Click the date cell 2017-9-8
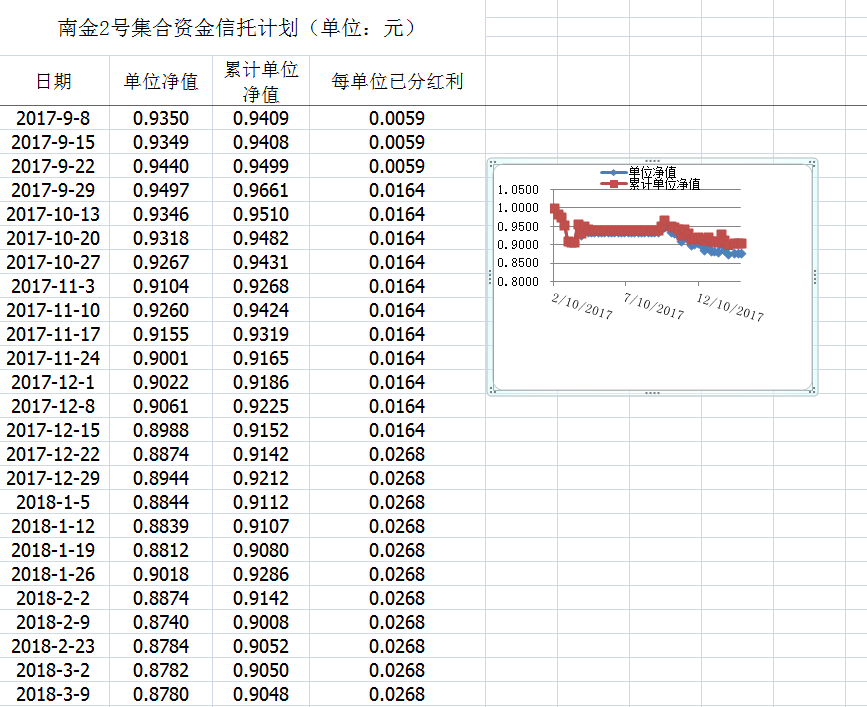The height and width of the screenshot is (707, 867). tap(53, 118)
